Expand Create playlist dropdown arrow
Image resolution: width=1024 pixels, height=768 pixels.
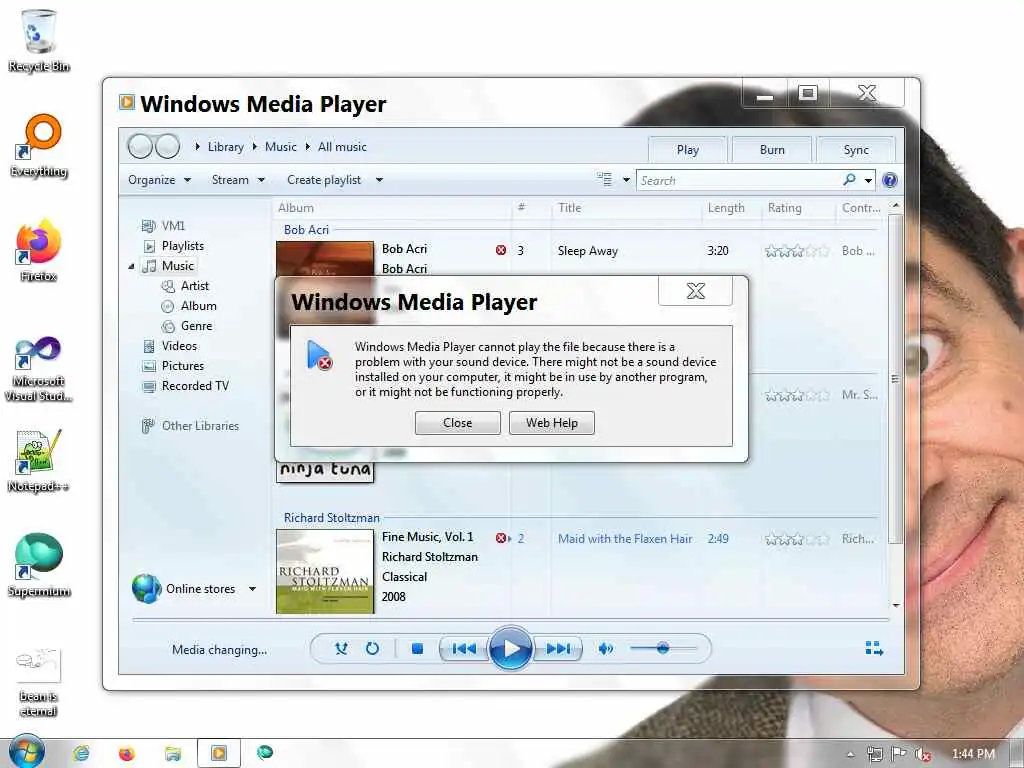(379, 180)
